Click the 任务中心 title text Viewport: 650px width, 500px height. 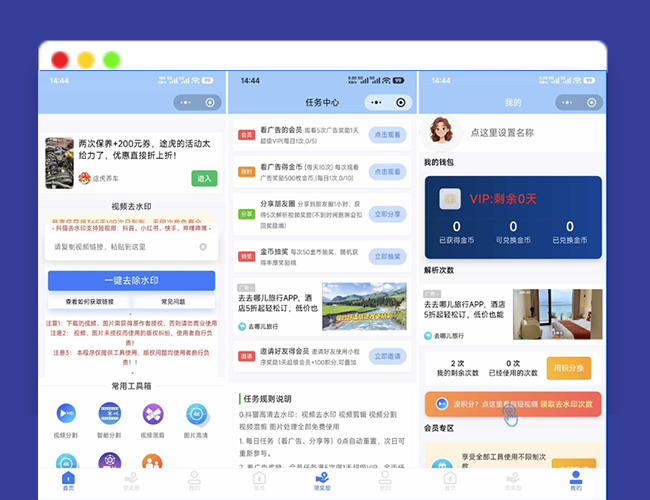[x=322, y=102]
